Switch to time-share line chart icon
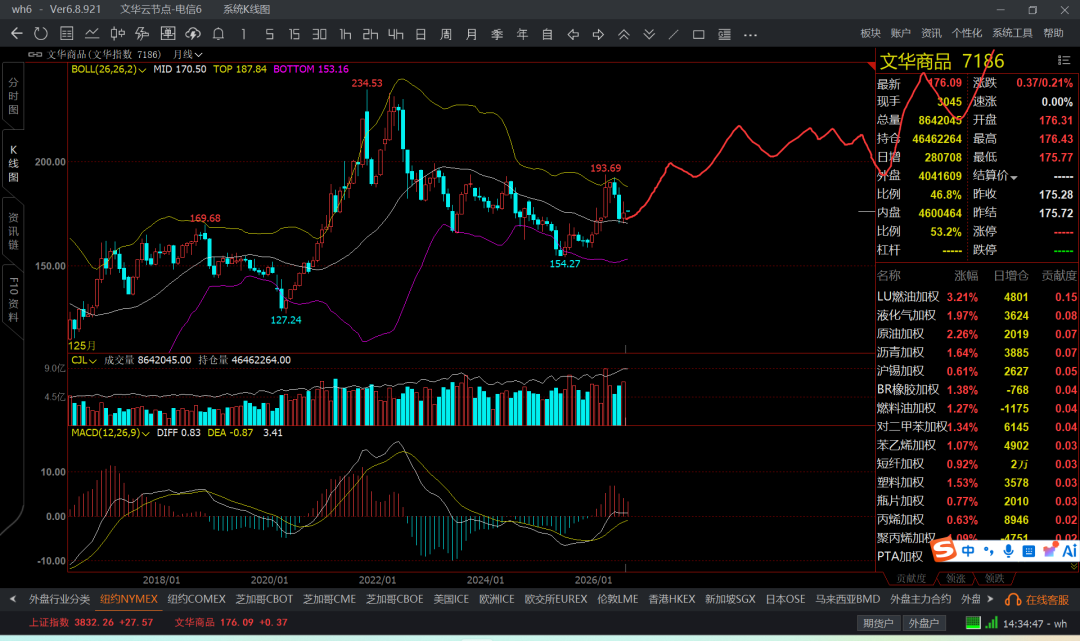The height and width of the screenshot is (641, 1080). (x=92, y=34)
